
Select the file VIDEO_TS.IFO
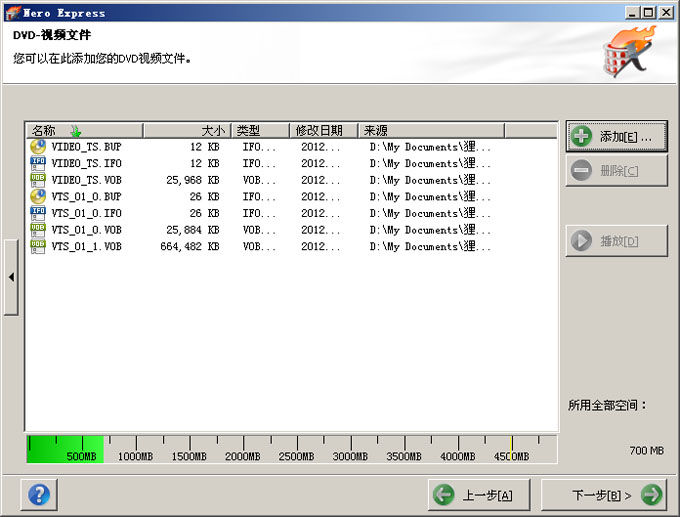tap(86, 164)
